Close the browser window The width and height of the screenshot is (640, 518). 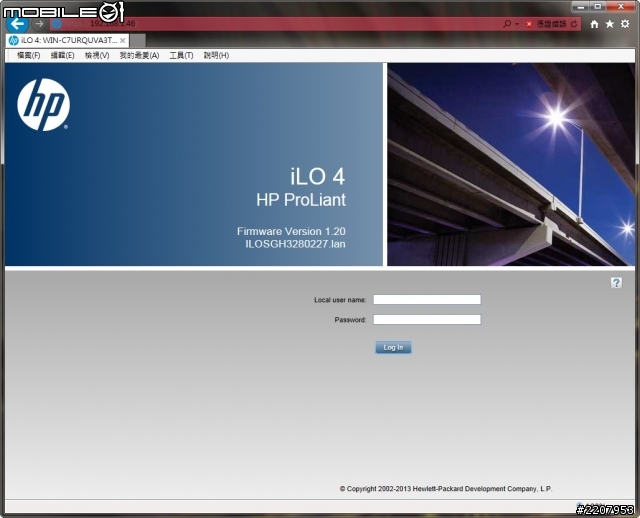(x=621, y=7)
